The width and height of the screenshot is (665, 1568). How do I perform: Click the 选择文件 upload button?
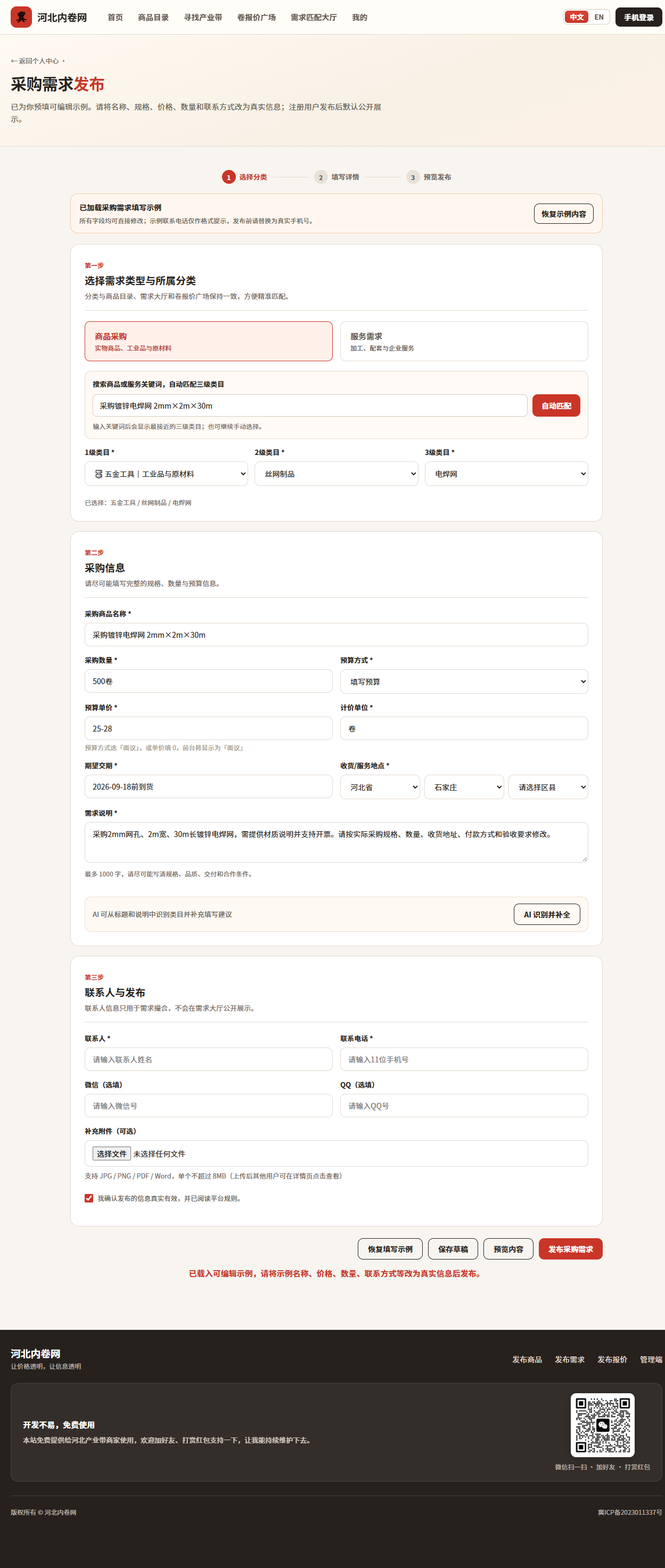(111, 1153)
